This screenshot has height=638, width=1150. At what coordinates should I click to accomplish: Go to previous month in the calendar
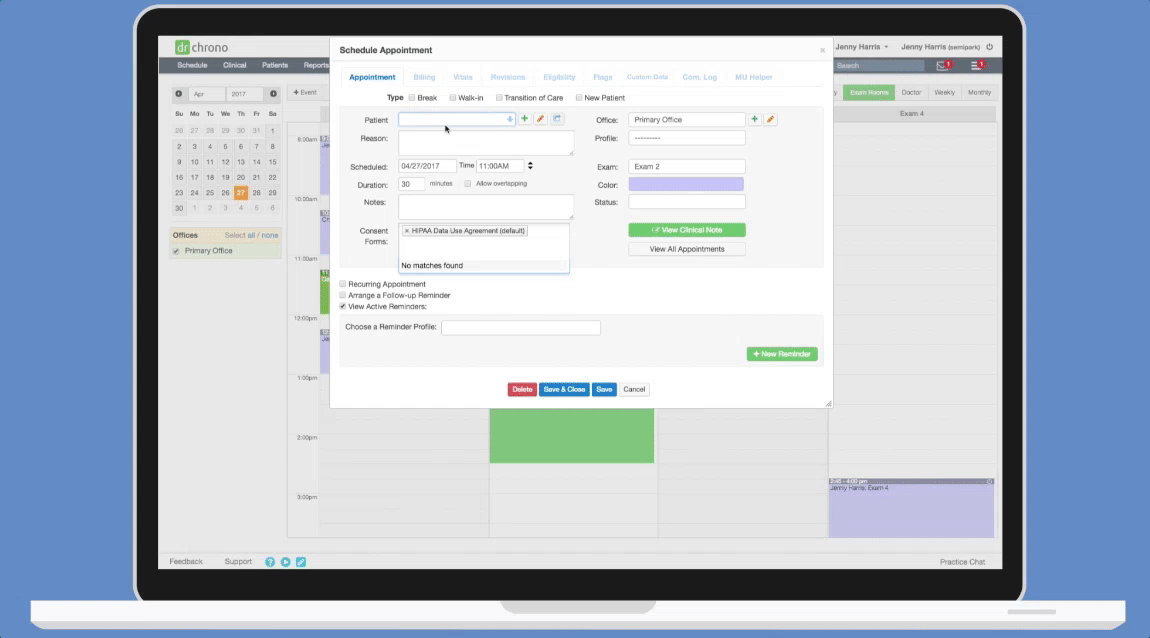pos(178,94)
